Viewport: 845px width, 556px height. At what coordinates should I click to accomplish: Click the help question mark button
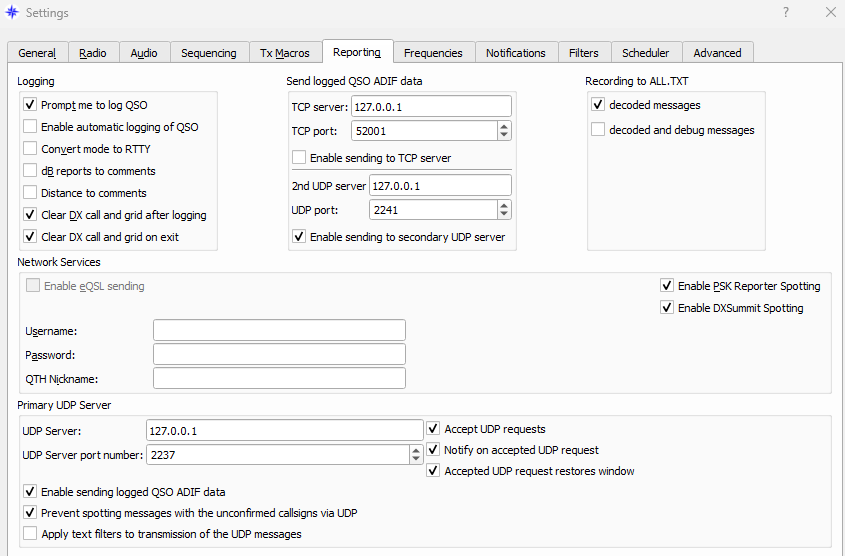[786, 12]
